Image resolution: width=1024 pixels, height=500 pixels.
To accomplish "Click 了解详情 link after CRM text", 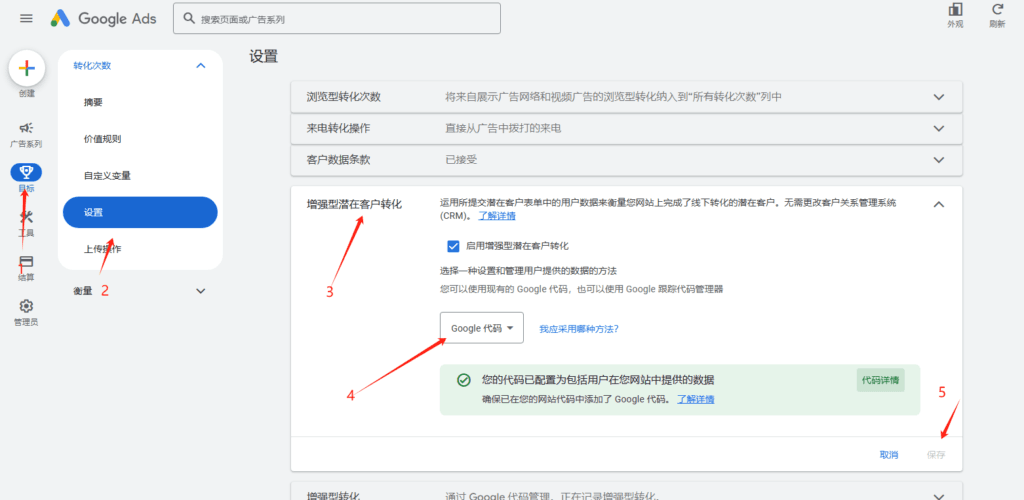I will pyautogui.click(x=497, y=216).
